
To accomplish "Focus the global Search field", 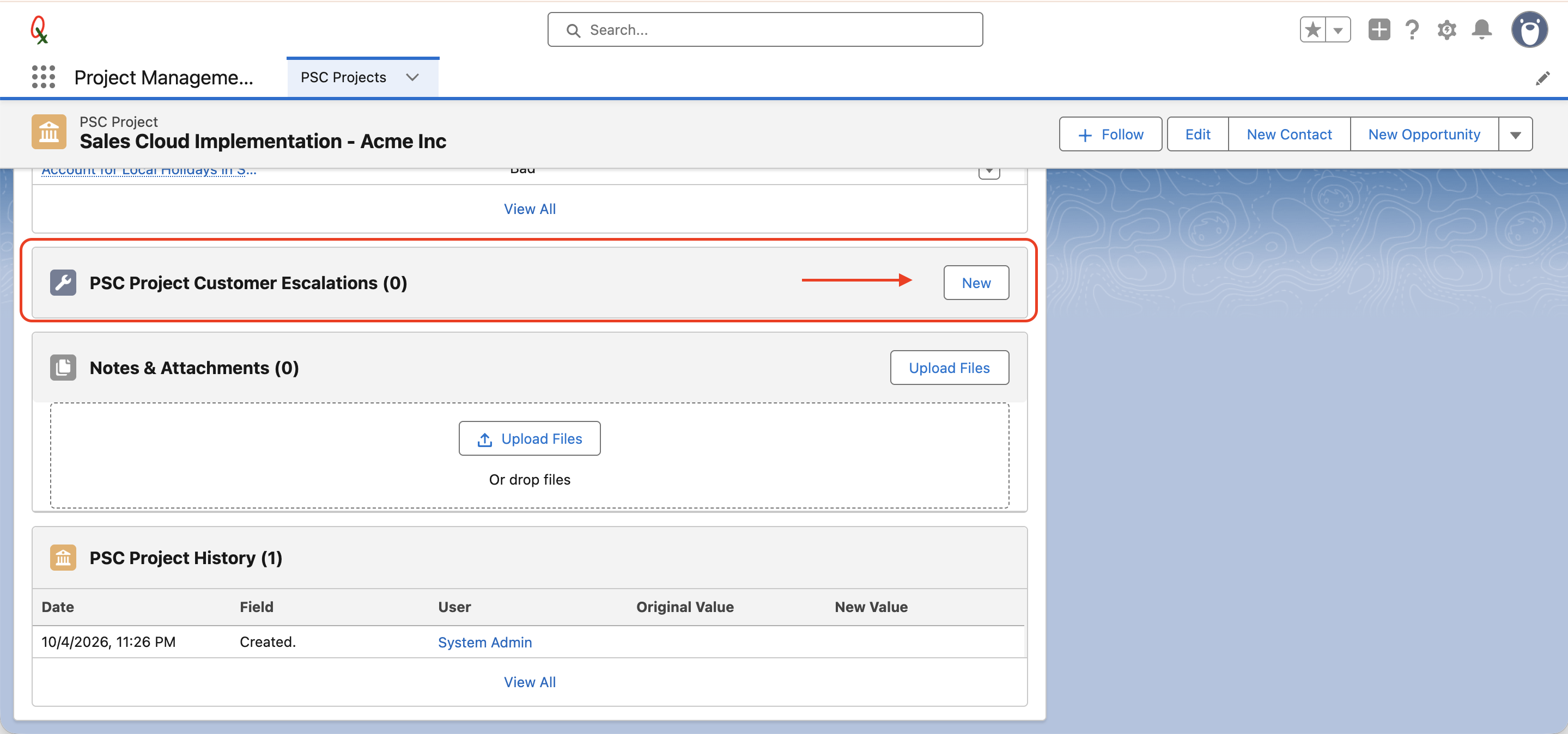I will [x=764, y=29].
